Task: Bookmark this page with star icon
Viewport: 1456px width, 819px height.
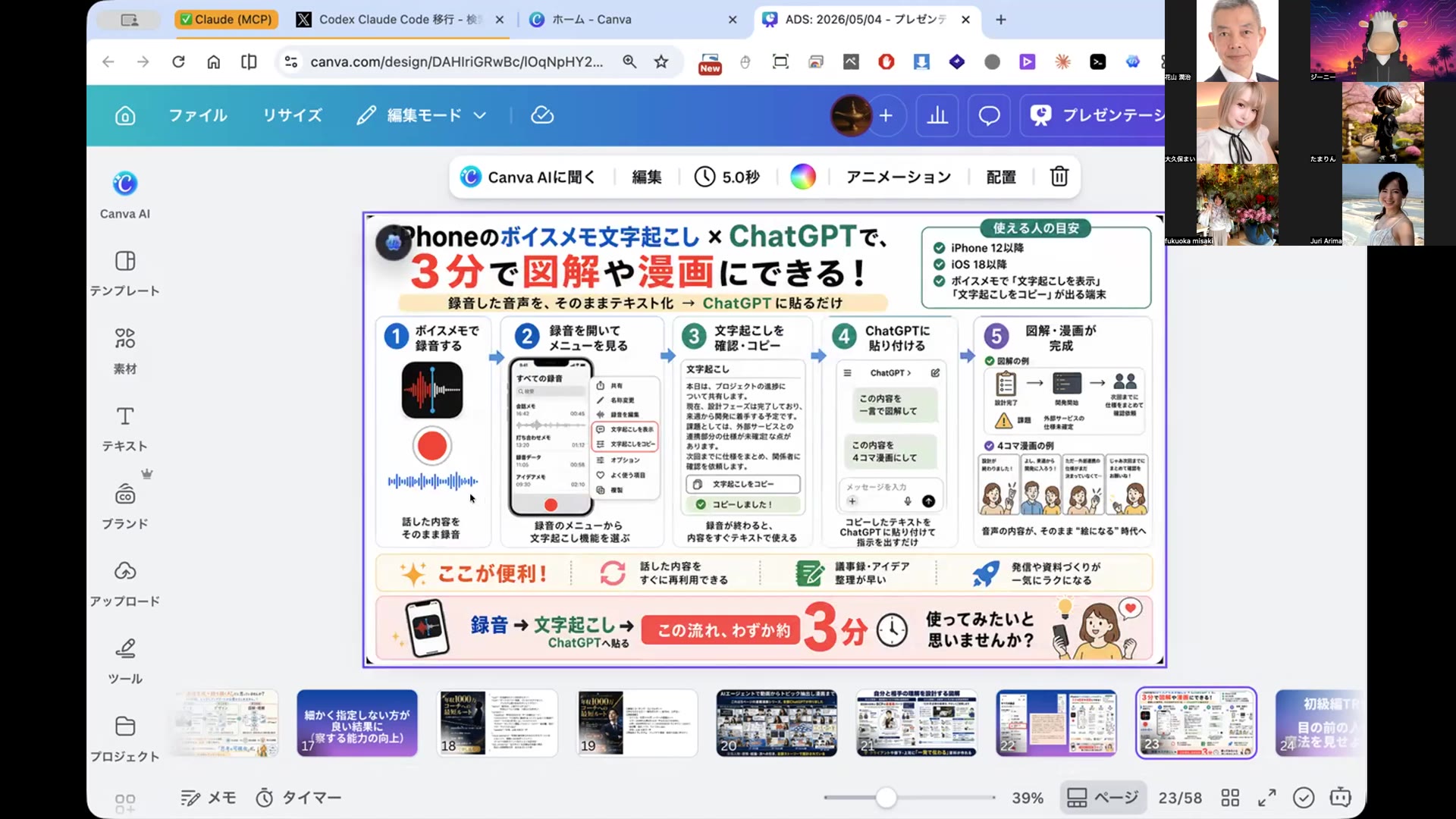Action: pos(661,62)
